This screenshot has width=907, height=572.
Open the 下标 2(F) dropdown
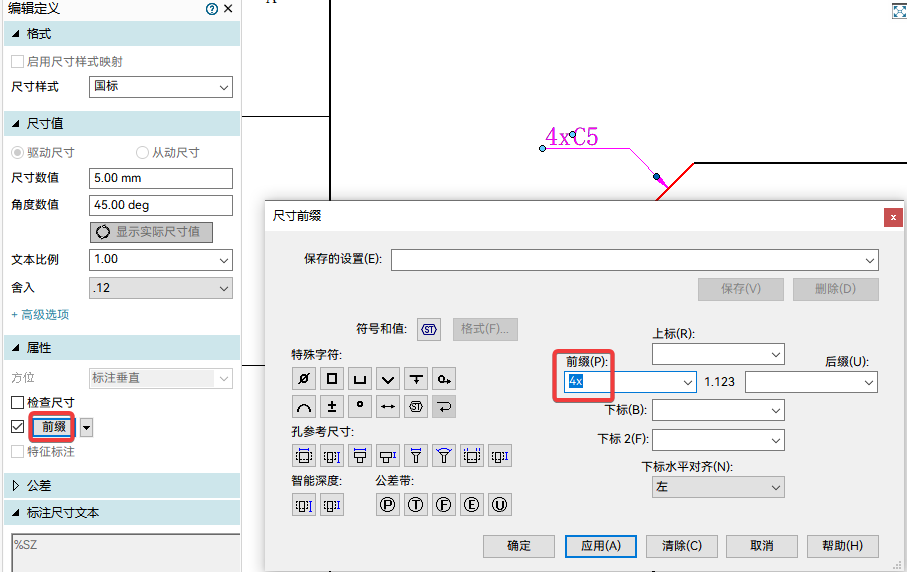pos(718,440)
